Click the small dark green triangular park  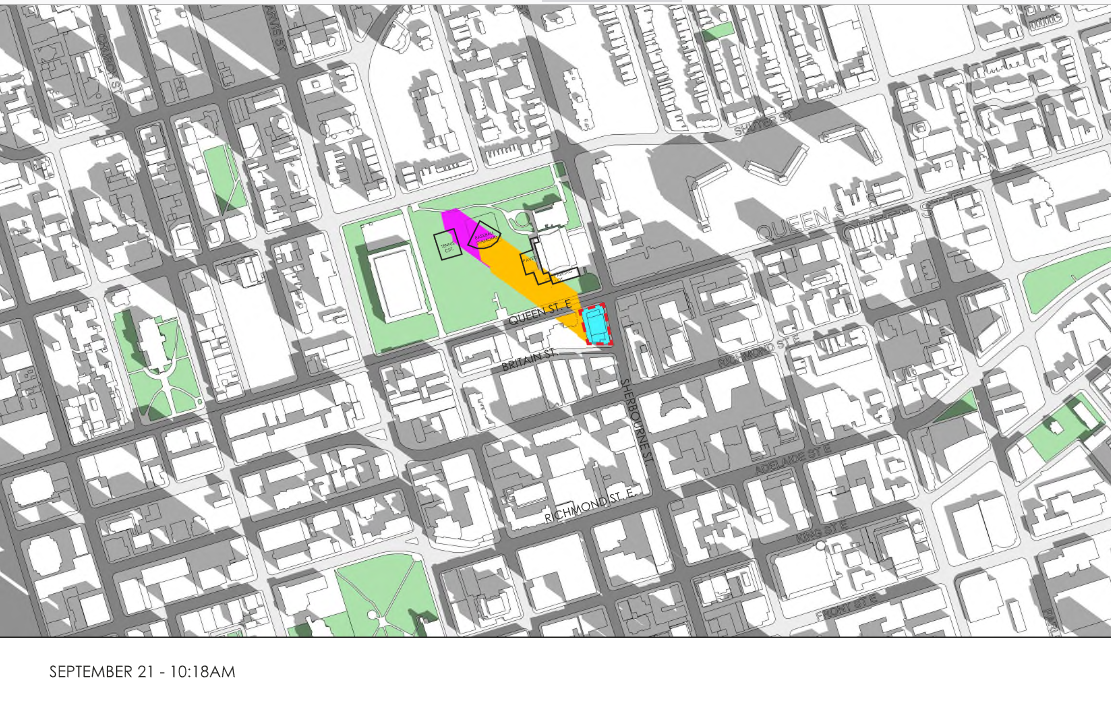coord(958,407)
